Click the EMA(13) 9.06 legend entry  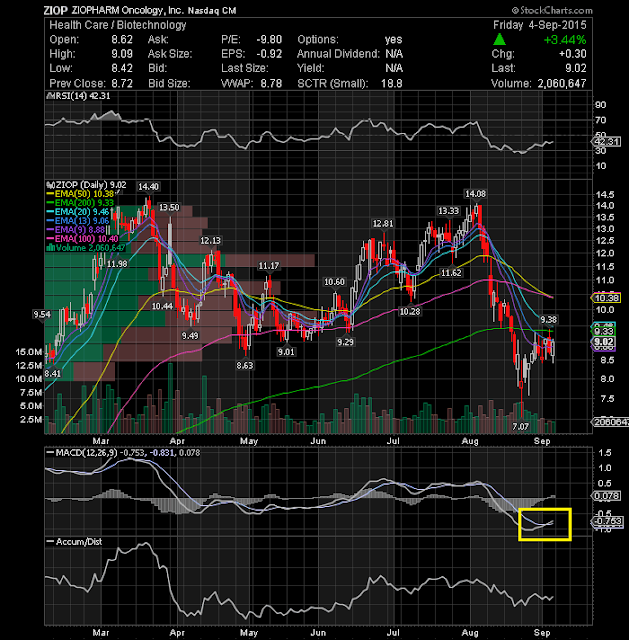coord(78,220)
